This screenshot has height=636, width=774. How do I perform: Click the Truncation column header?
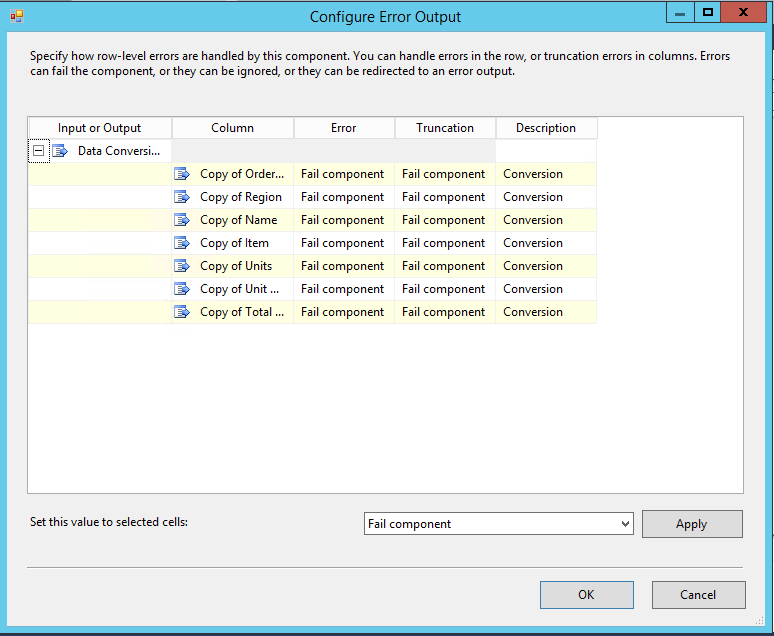coord(445,128)
